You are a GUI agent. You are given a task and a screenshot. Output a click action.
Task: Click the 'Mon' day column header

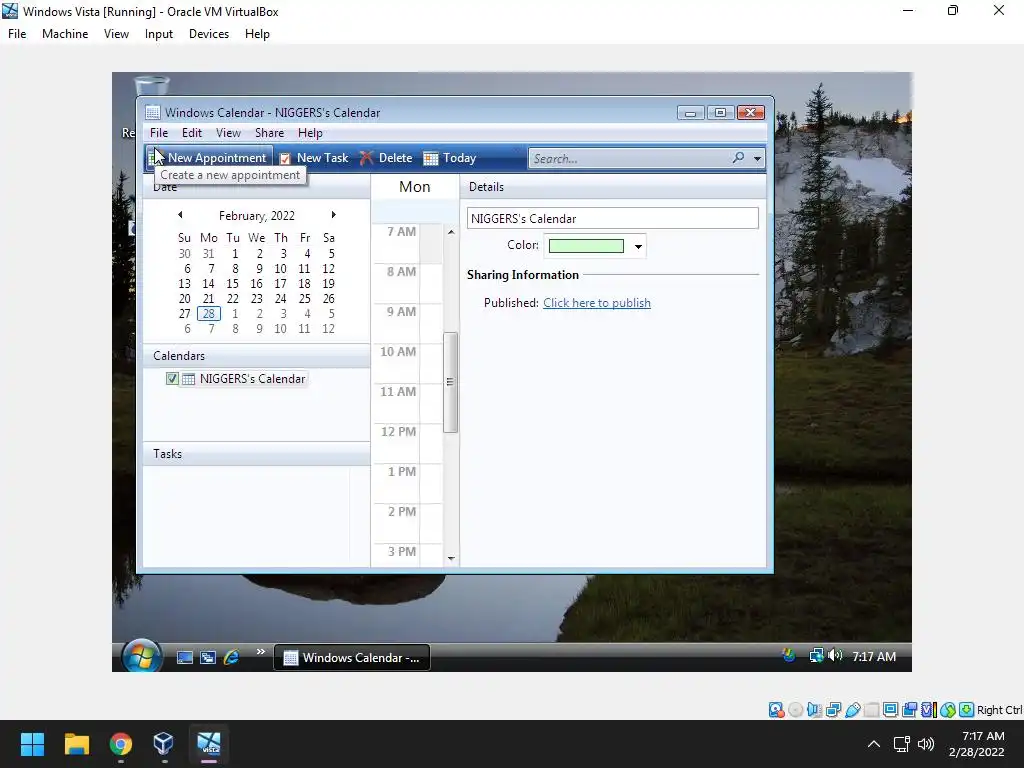click(415, 187)
